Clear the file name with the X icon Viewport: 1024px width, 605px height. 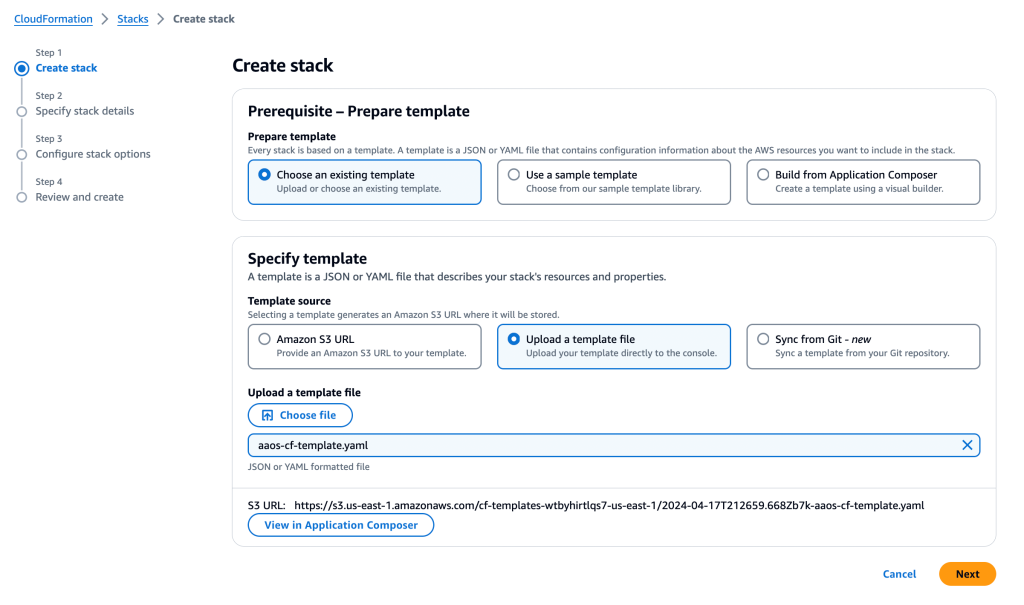[x=966, y=445]
